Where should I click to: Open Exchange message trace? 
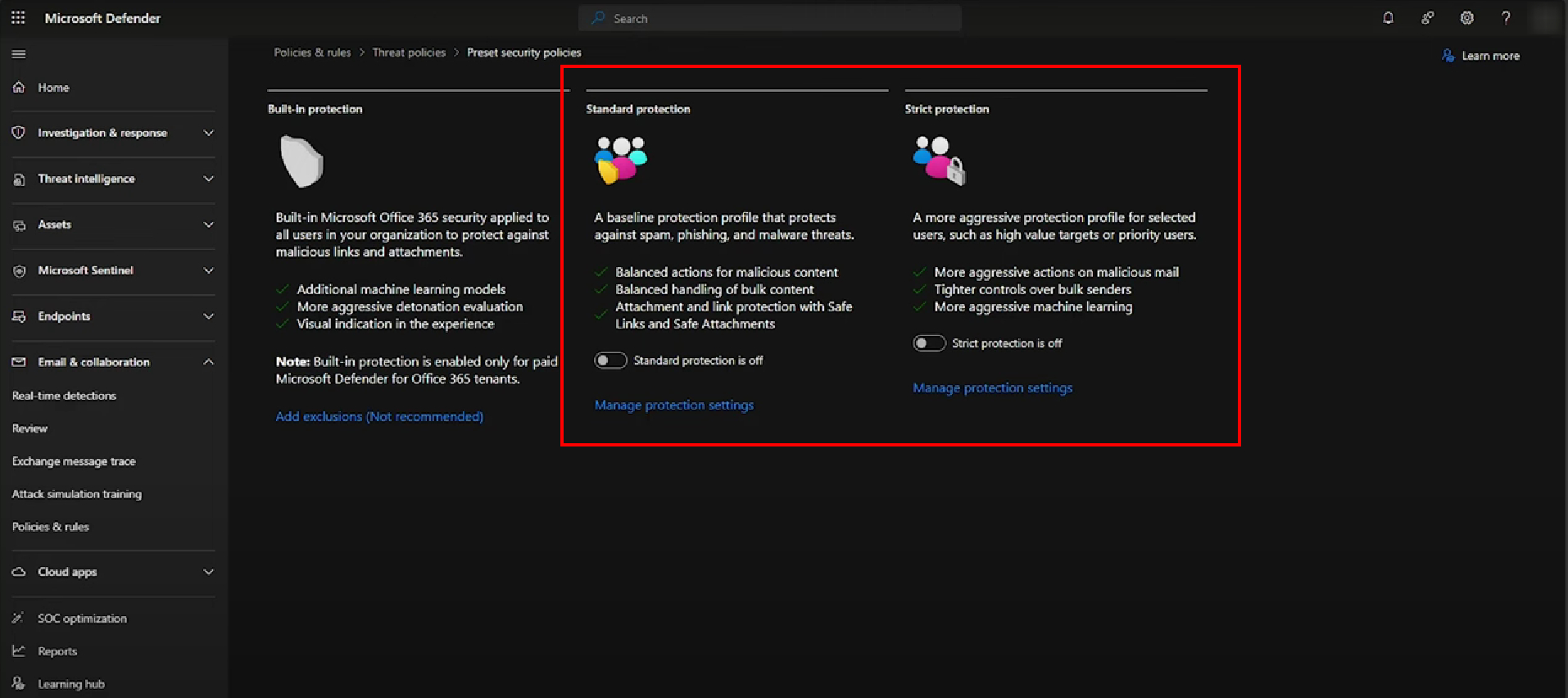74,461
